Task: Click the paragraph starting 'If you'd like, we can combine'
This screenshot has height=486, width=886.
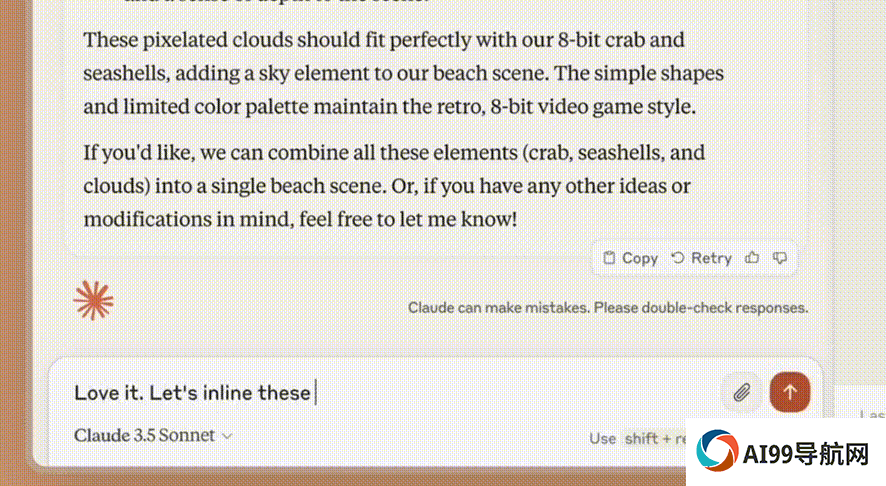Action: click(x=394, y=185)
